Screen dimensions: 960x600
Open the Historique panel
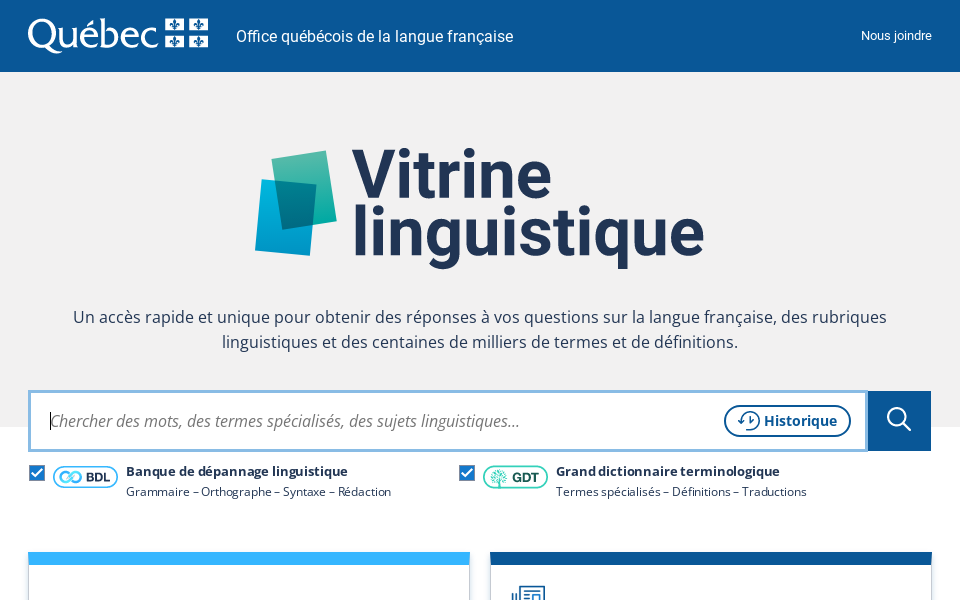pyautogui.click(x=787, y=421)
